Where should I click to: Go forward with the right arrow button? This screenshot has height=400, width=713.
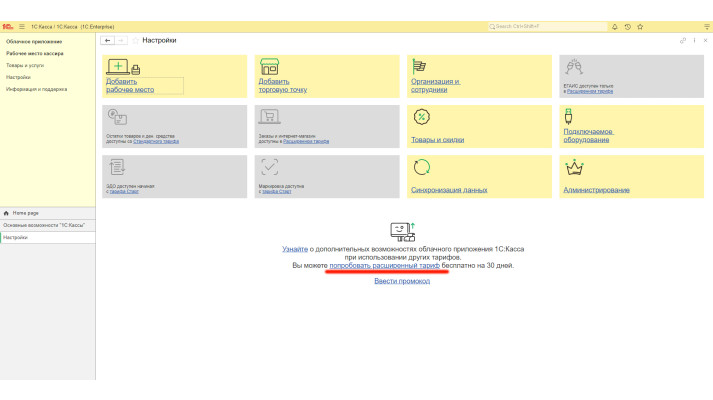[x=121, y=40]
